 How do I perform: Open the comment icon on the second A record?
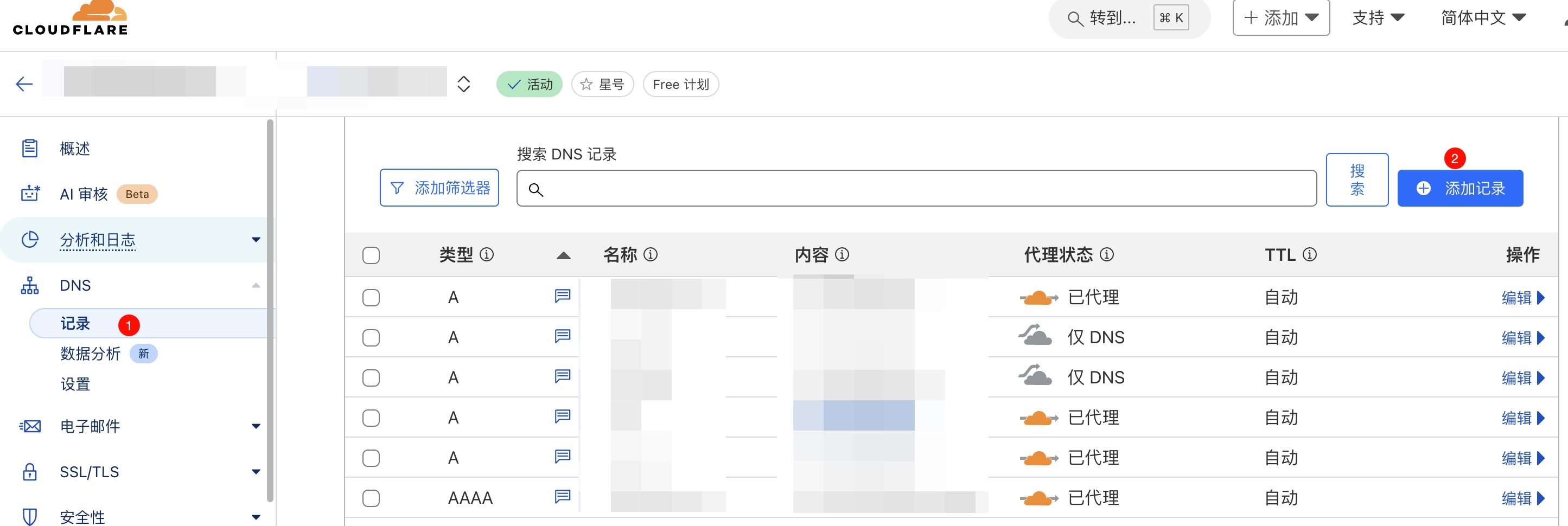(x=563, y=336)
